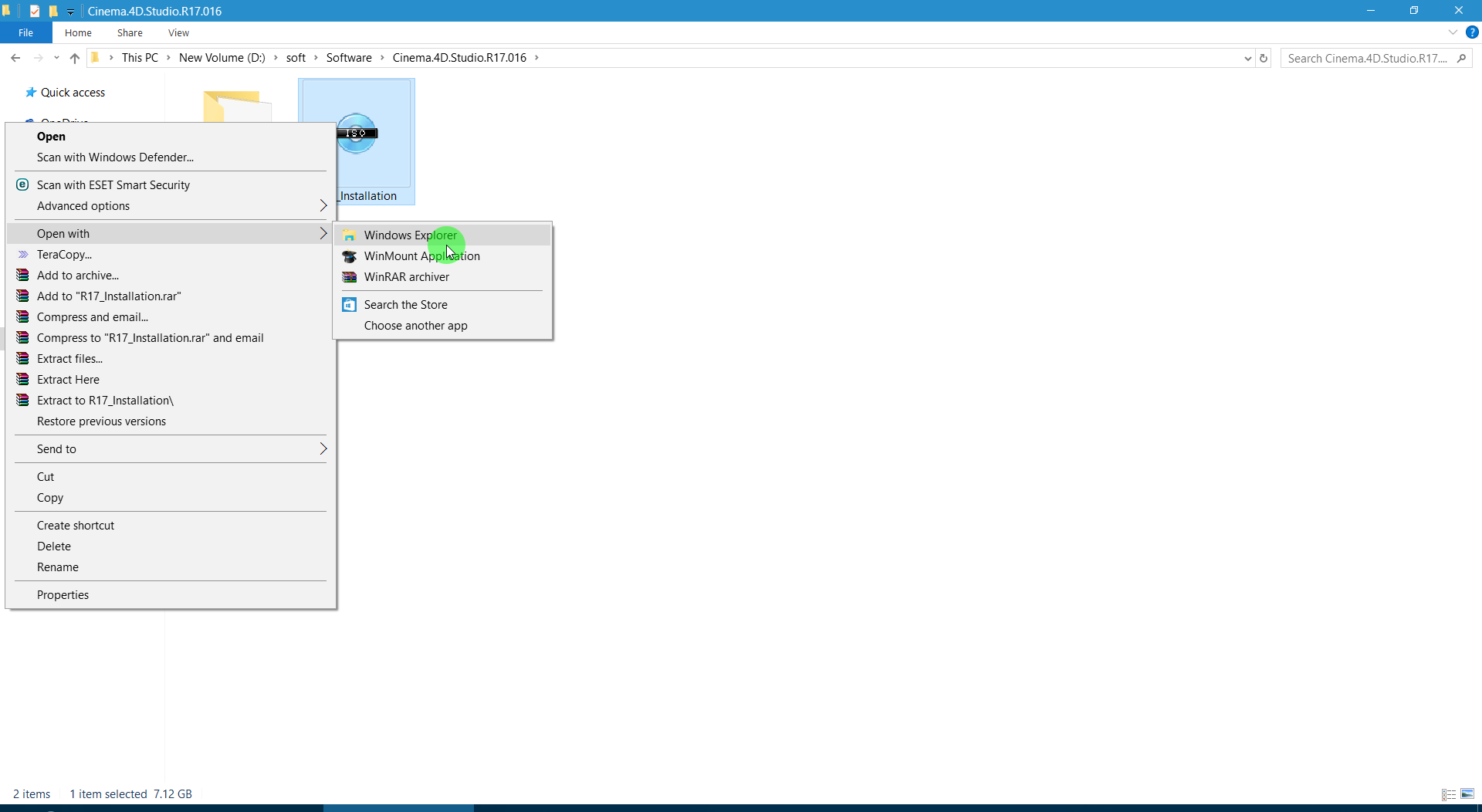Switch to Details view layout

(1449, 794)
